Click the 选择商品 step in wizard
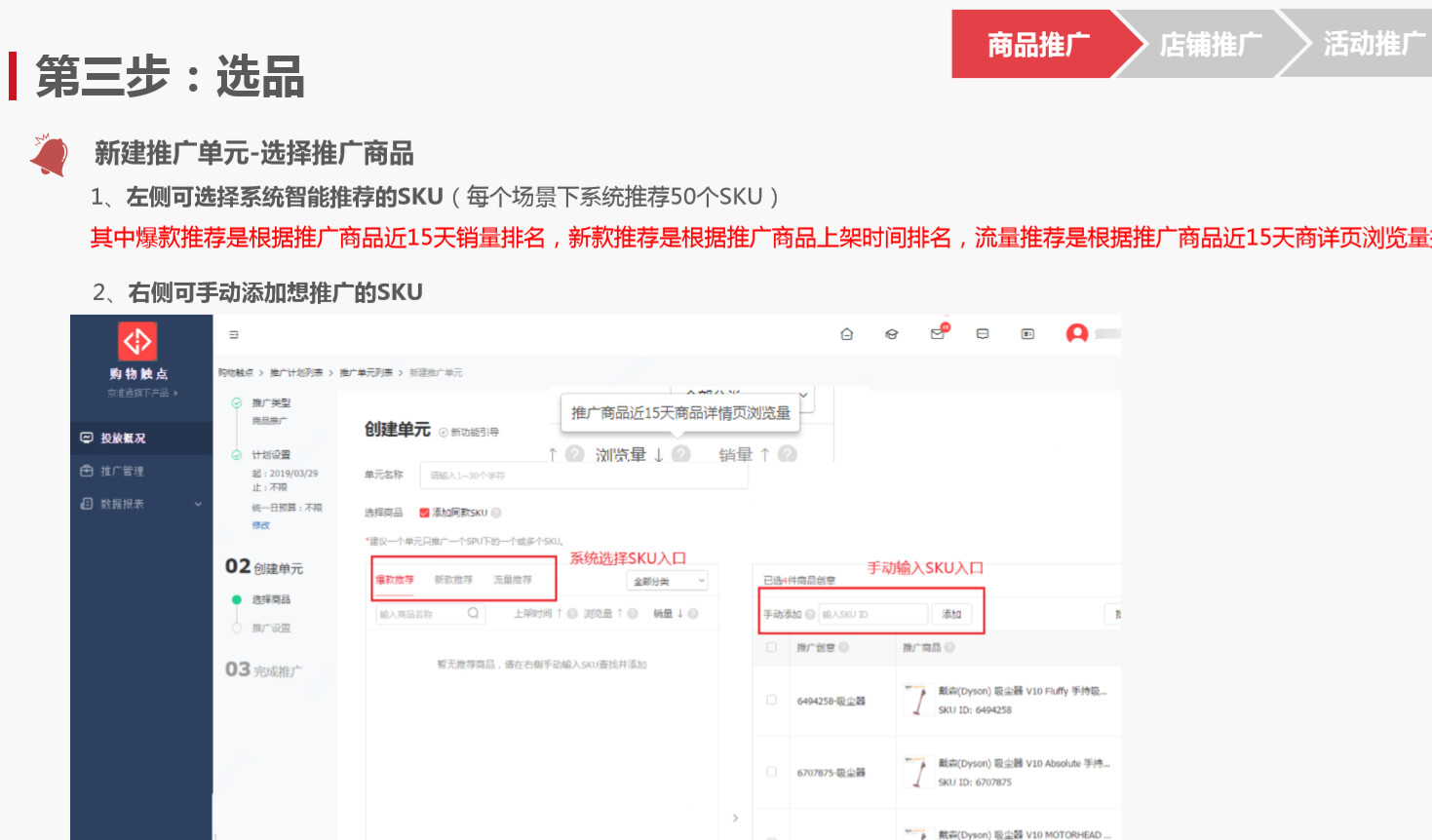The height and width of the screenshot is (840, 1432). click(x=271, y=599)
